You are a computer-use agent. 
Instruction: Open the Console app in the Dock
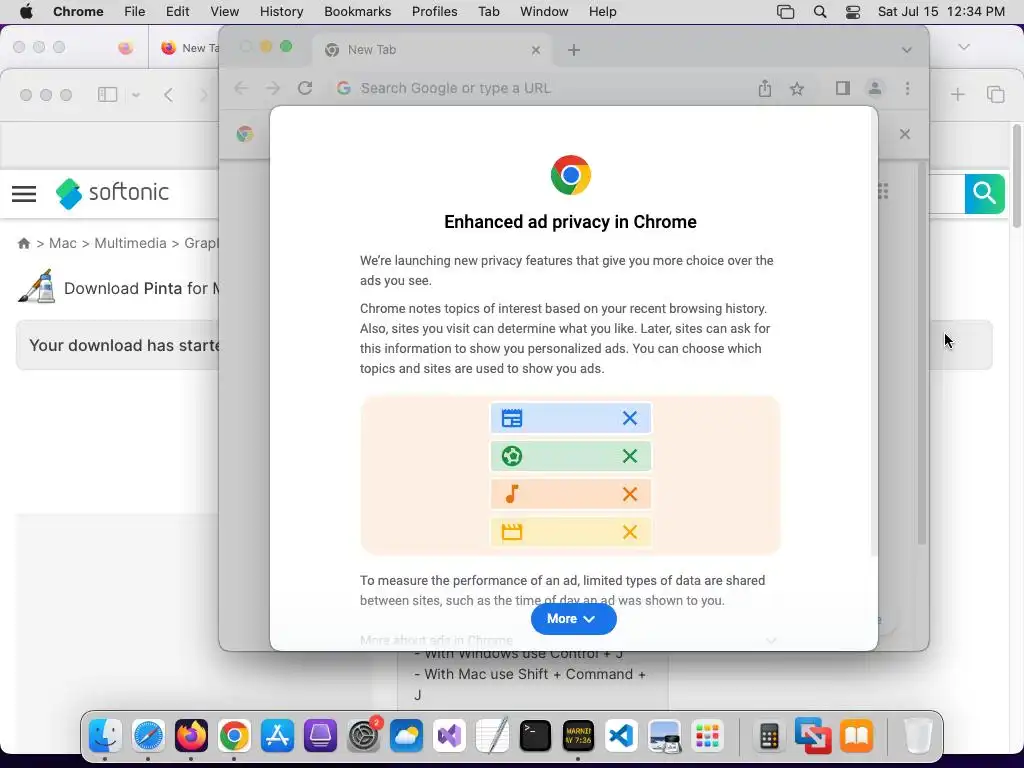tap(578, 736)
